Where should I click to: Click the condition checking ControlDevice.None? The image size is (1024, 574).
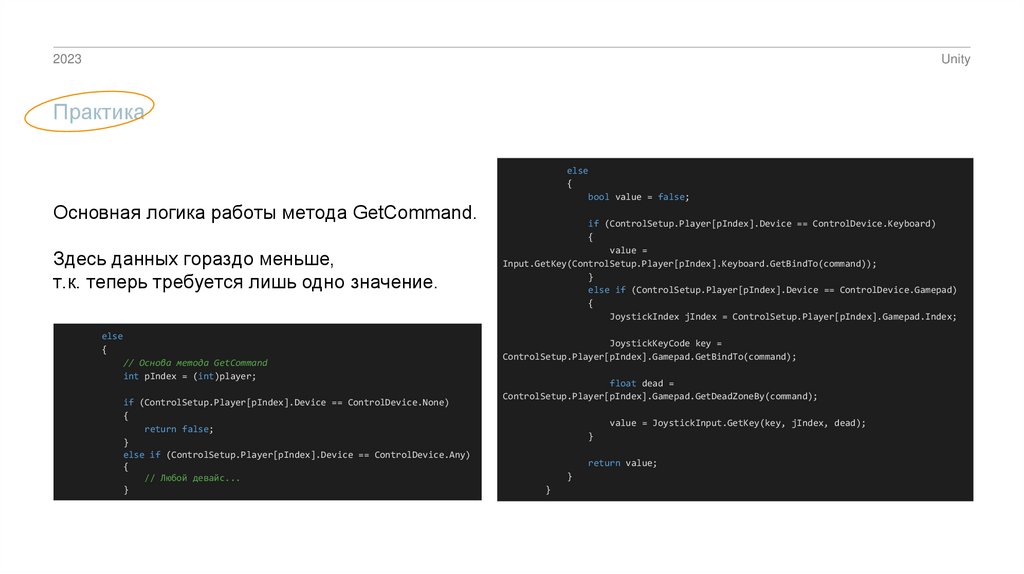coord(286,403)
